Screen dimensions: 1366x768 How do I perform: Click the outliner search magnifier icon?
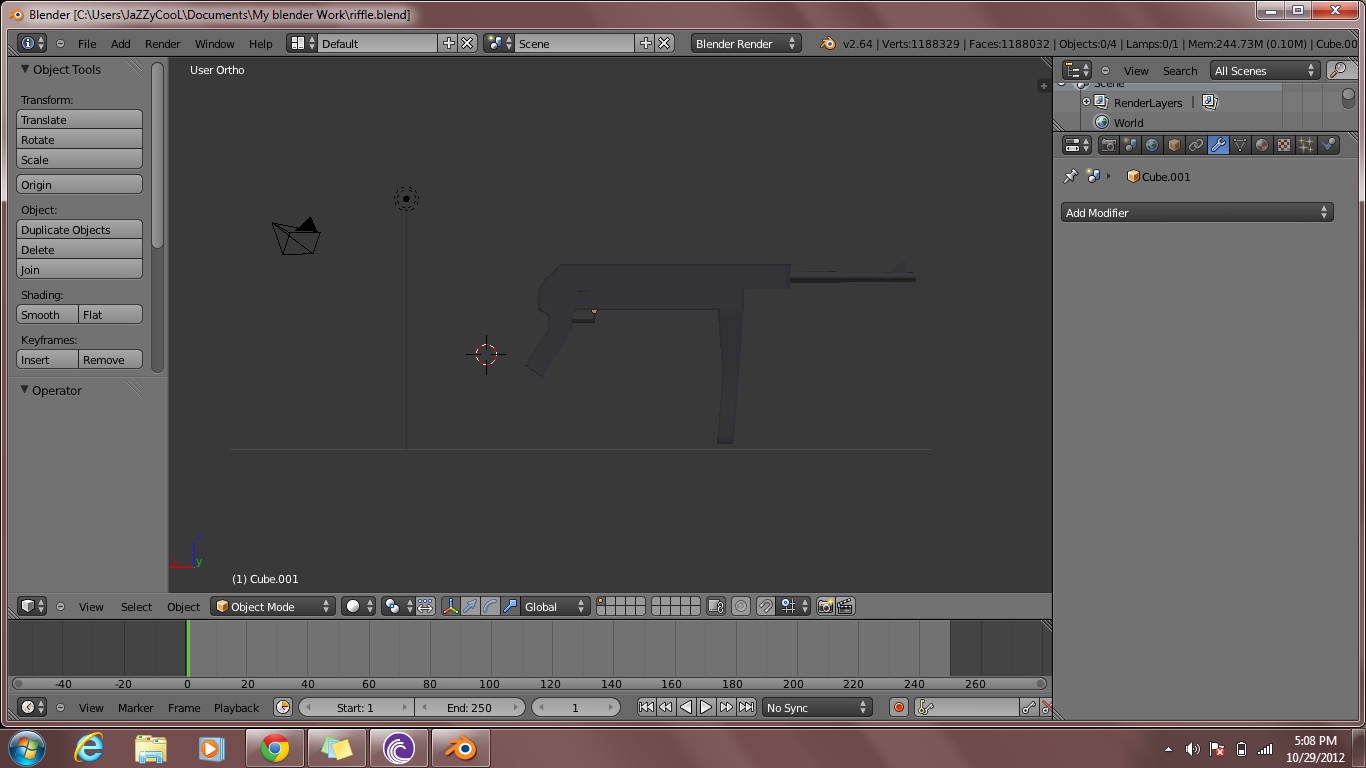tap(1337, 70)
